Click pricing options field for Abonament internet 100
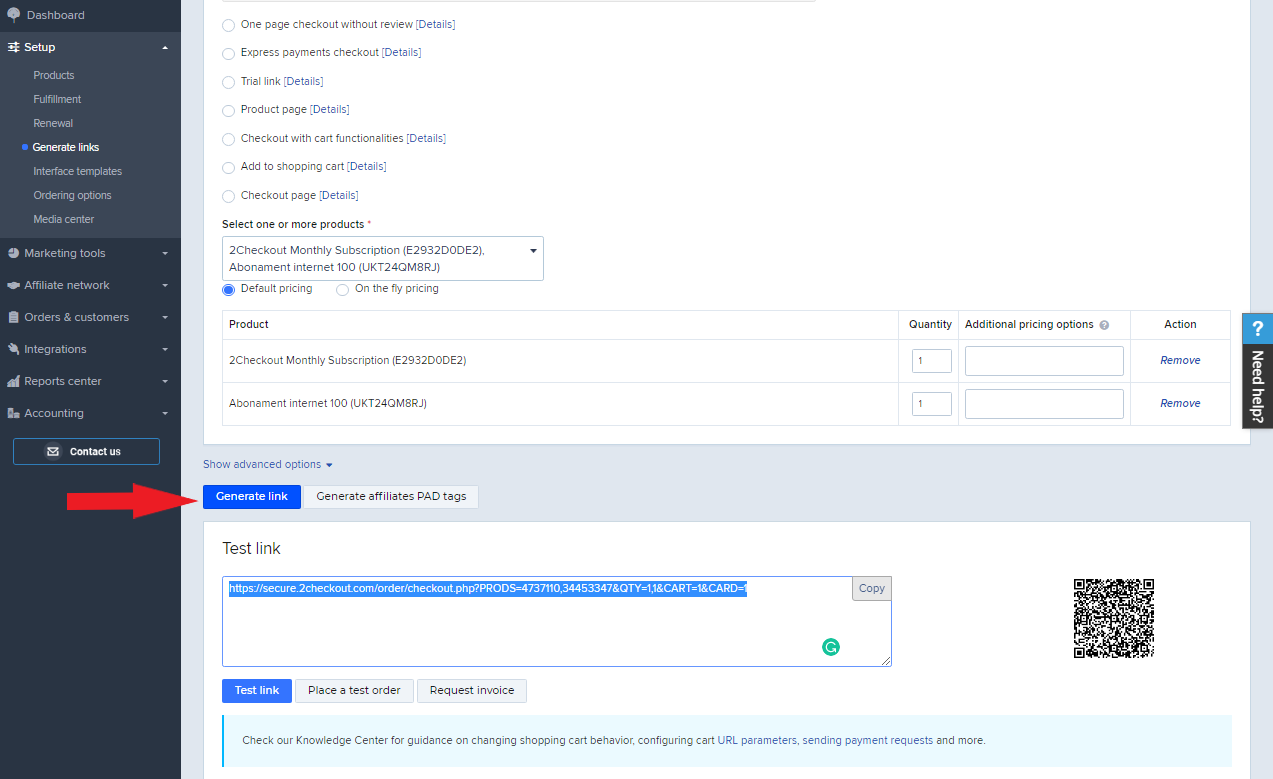This screenshot has height=779, width=1273. coord(1044,403)
